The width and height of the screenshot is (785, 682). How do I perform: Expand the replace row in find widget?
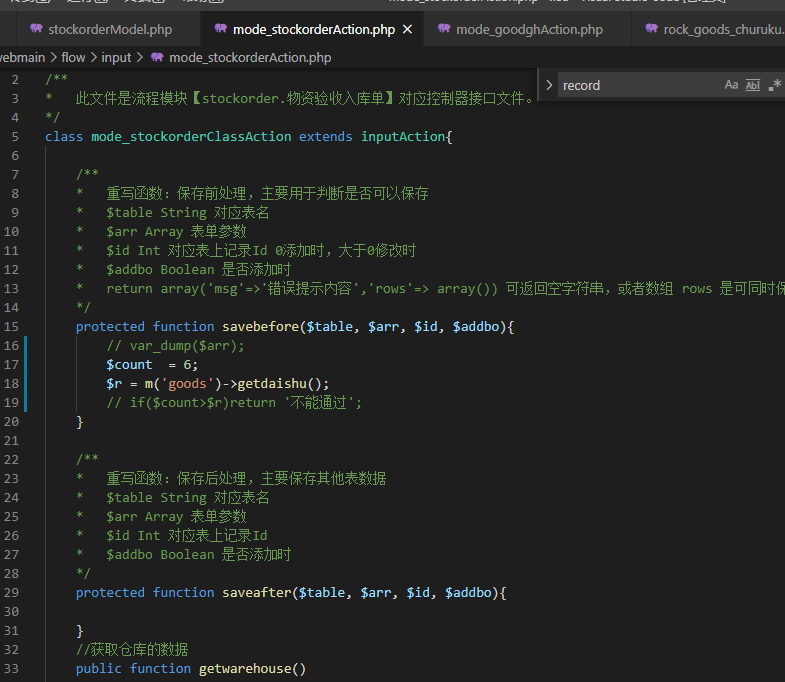[x=549, y=85]
